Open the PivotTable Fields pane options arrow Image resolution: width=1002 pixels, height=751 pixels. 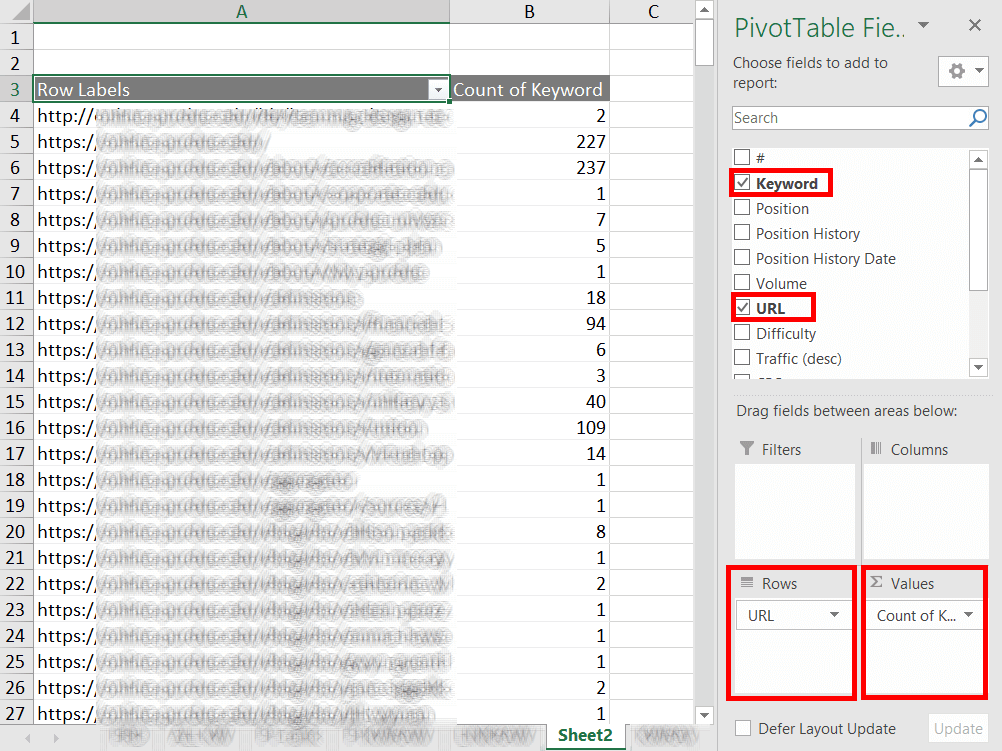point(923,26)
